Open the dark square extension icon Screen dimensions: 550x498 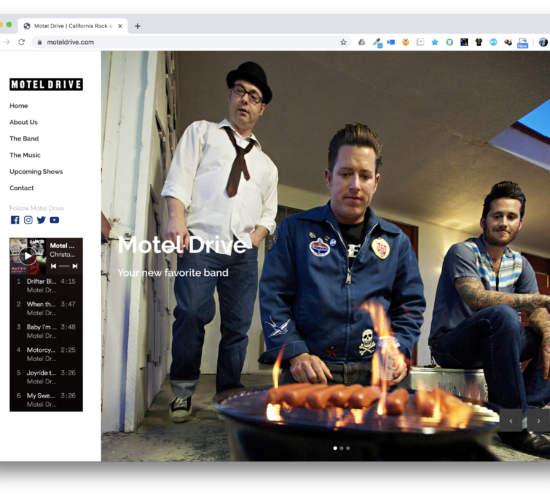pyautogui.click(x=464, y=42)
